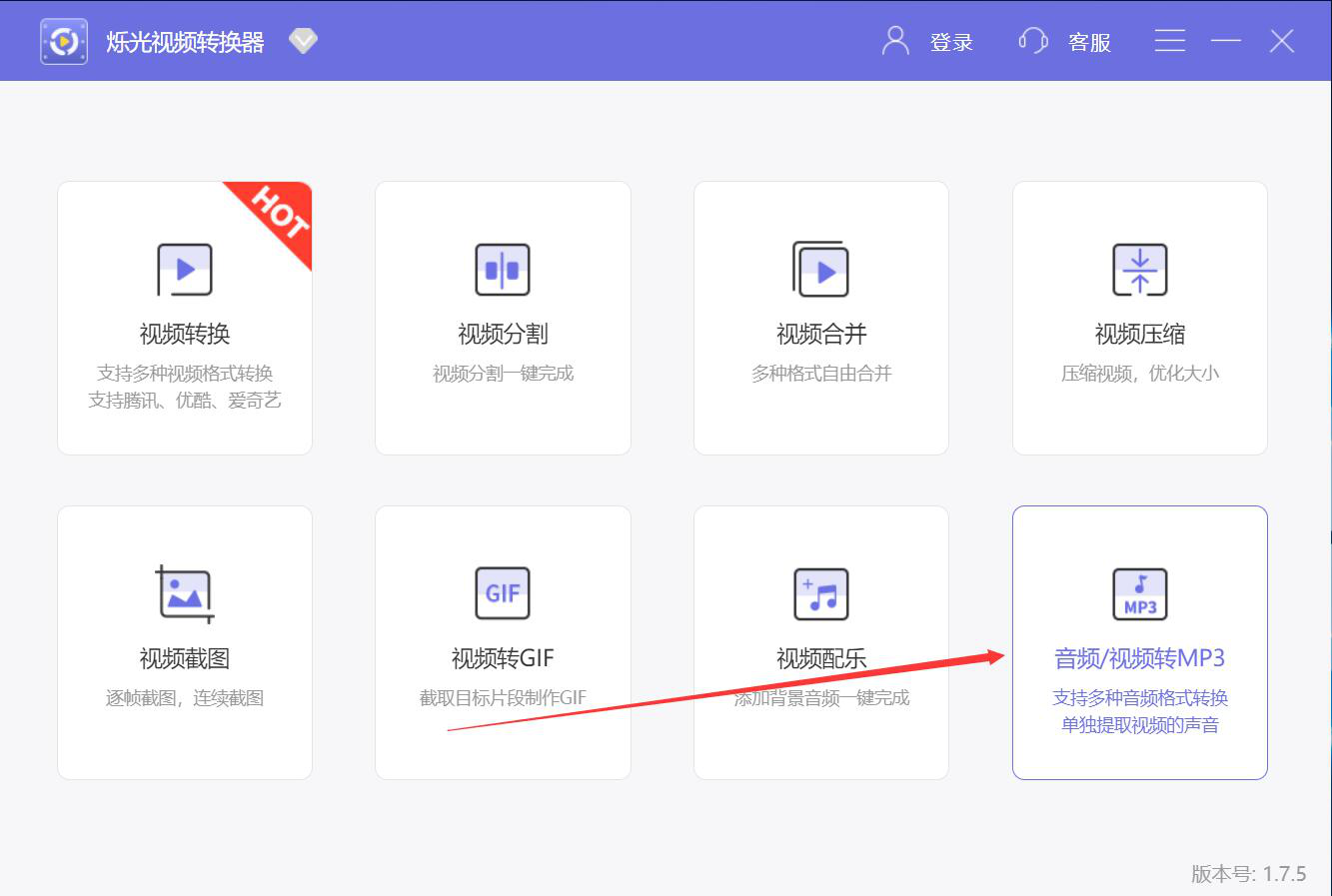The width and height of the screenshot is (1332, 896).
Task: Click the VIP diamond icon in title bar
Action: pos(303,41)
